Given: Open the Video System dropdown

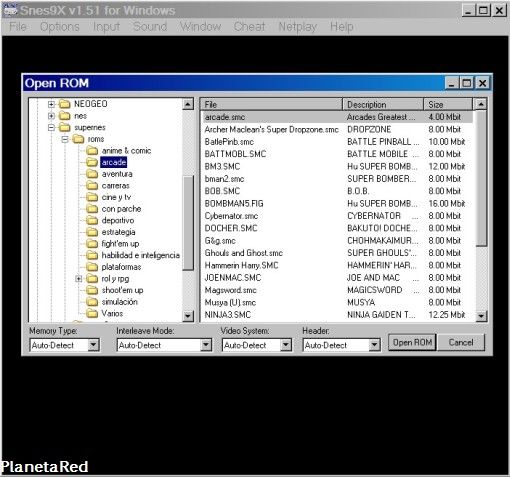Looking at the screenshot, I should pyautogui.click(x=286, y=345).
